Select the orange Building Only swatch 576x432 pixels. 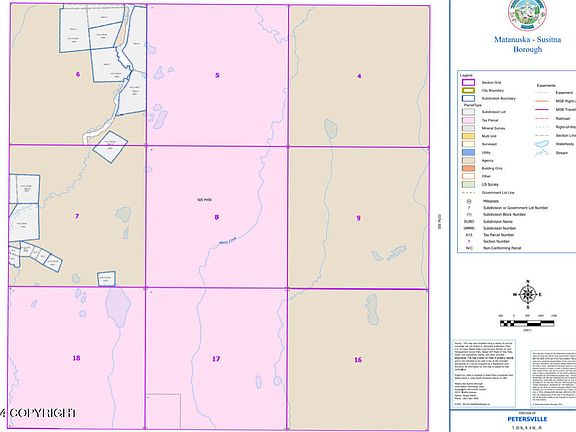pyautogui.click(x=468, y=168)
